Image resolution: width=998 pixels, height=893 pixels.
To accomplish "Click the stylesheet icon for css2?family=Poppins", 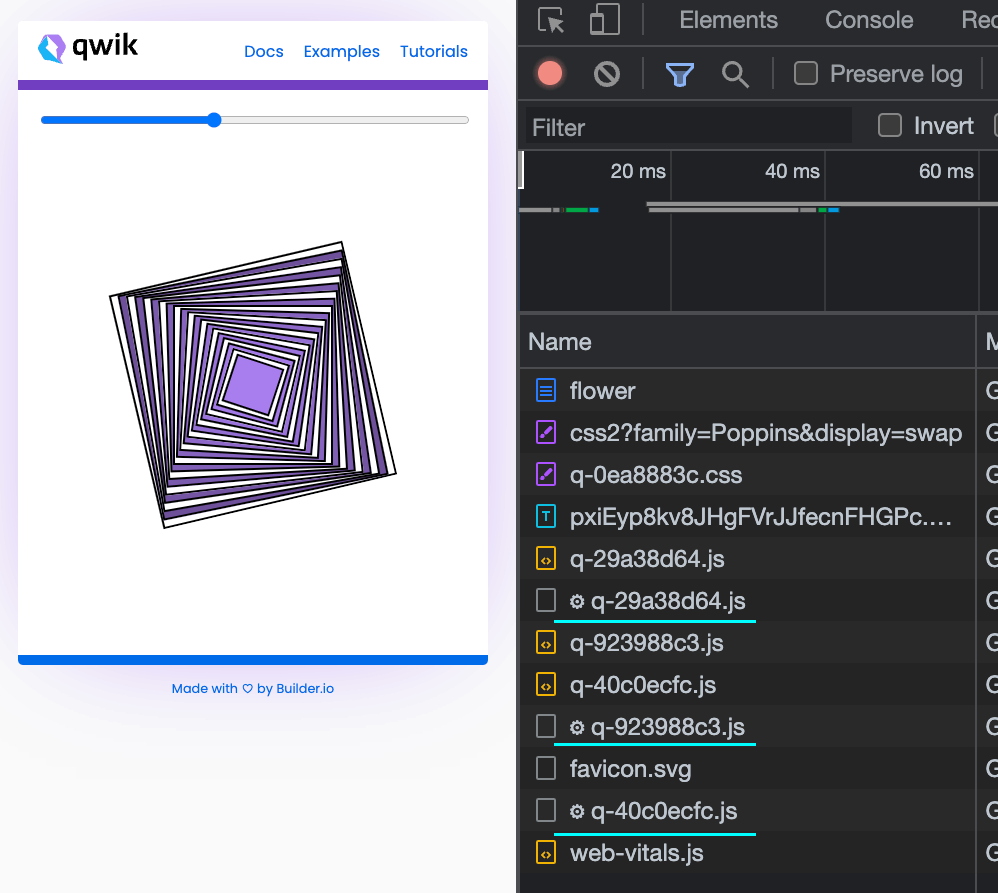I will click(x=545, y=432).
